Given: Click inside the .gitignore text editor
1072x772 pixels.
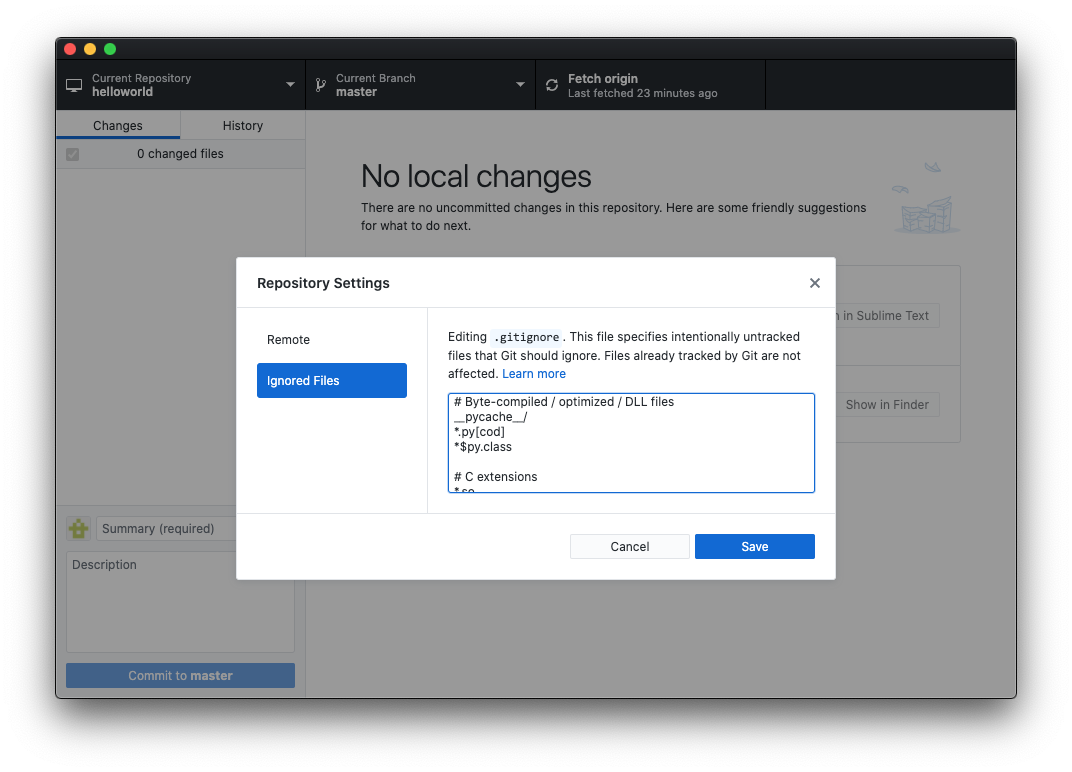Looking at the screenshot, I should [x=631, y=442].
